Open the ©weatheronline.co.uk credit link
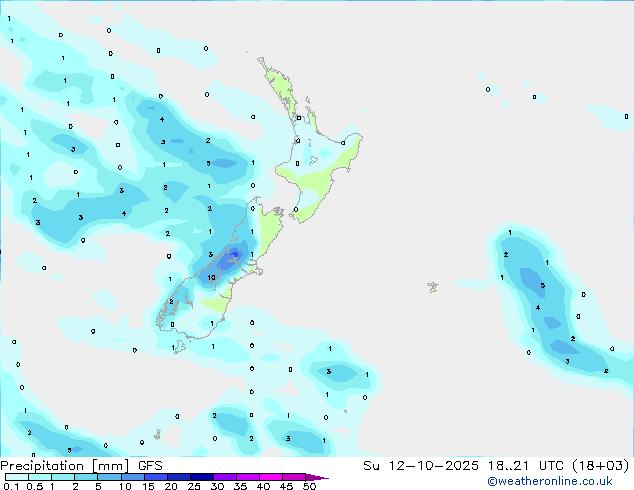 550,481
